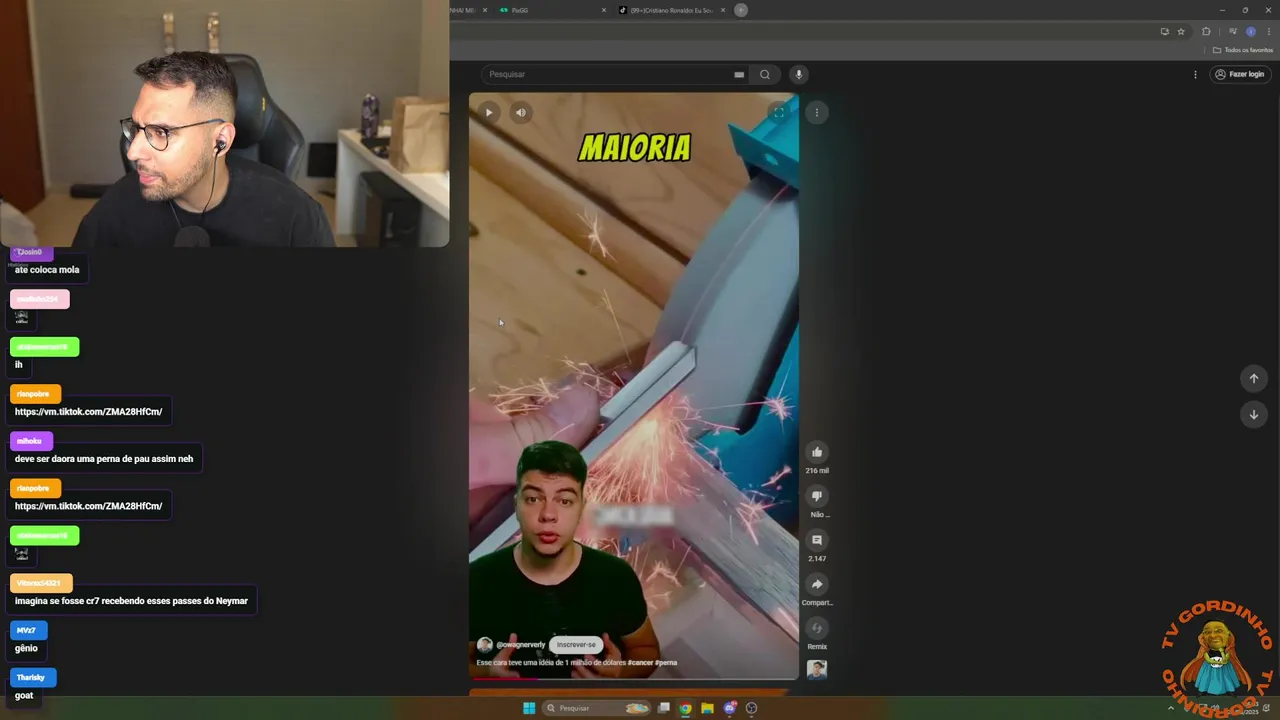Open the sound thumbnail below Remix
The image size is (1280, 720).
(x=817, y=669)
